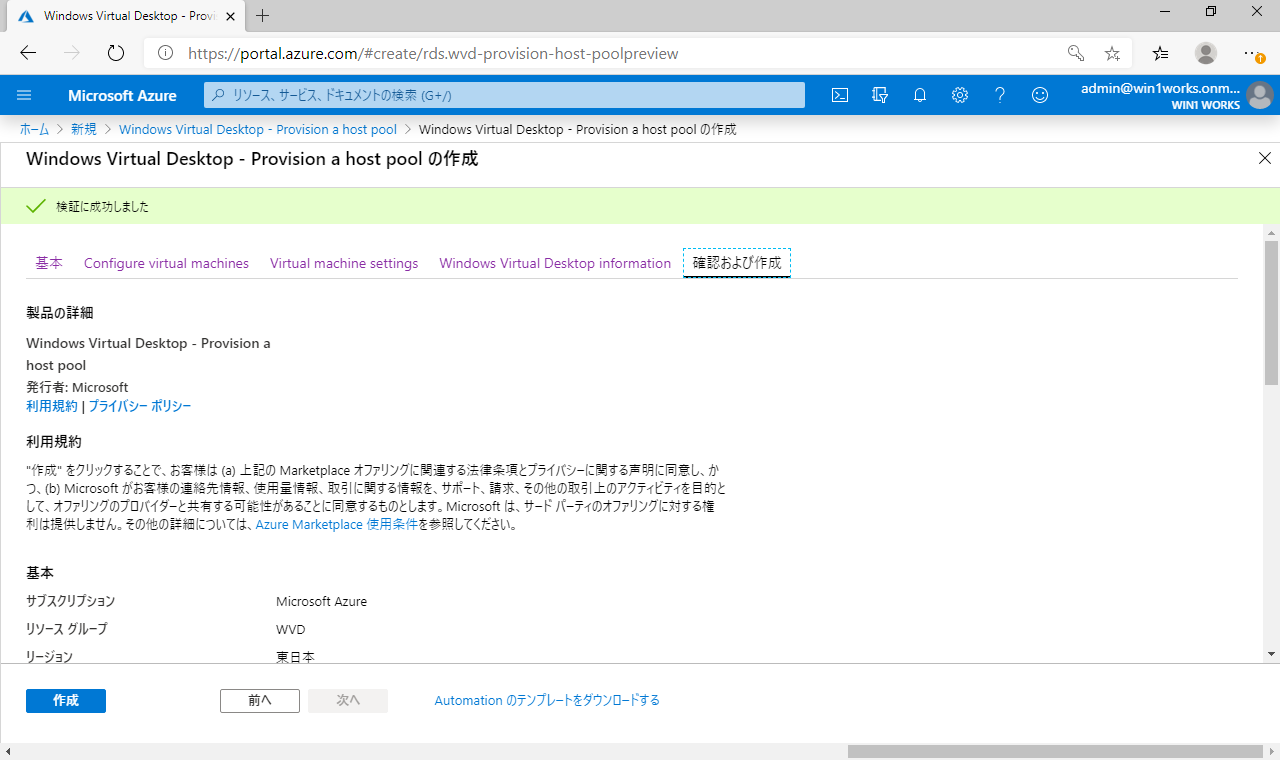1280x760 pixels.
Task: Open Cloud Shell from the top bar
Action: point(841,95)
